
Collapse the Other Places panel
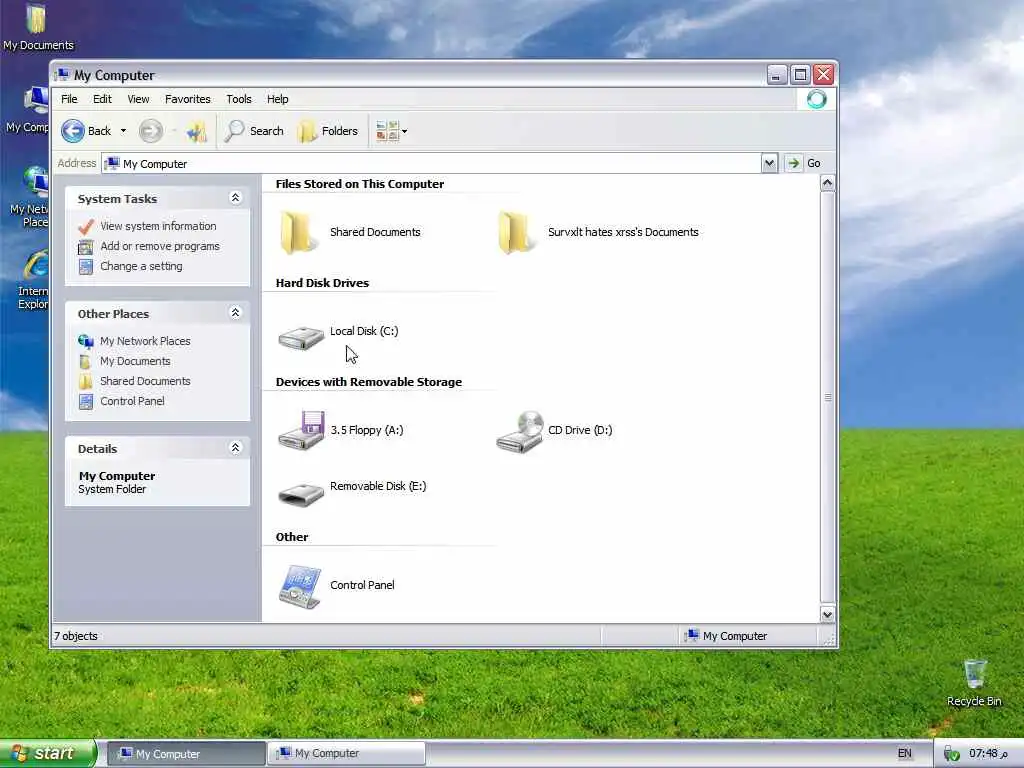(x=236, y=313)
